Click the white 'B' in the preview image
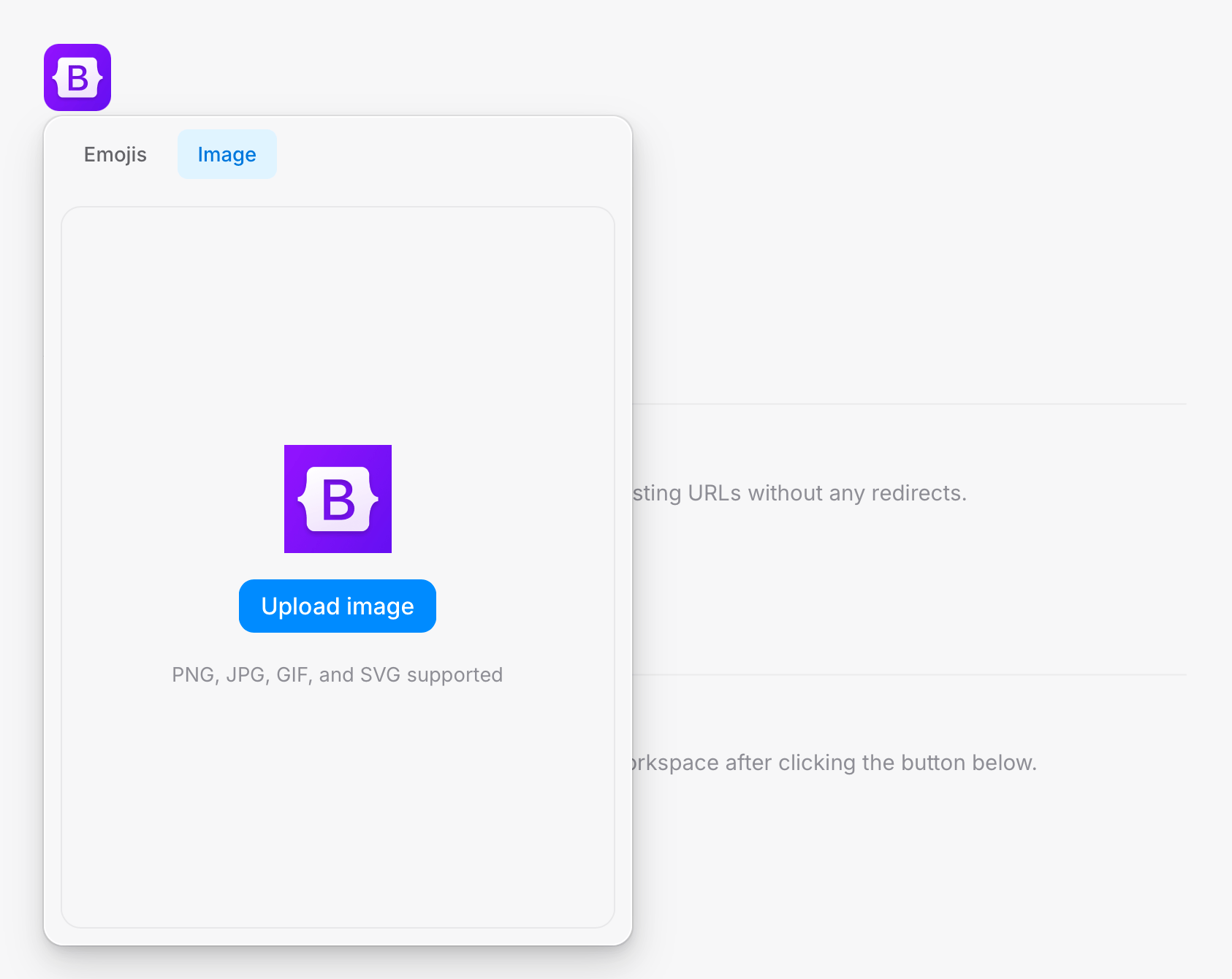1232x979 pixels. pos(338,500)
